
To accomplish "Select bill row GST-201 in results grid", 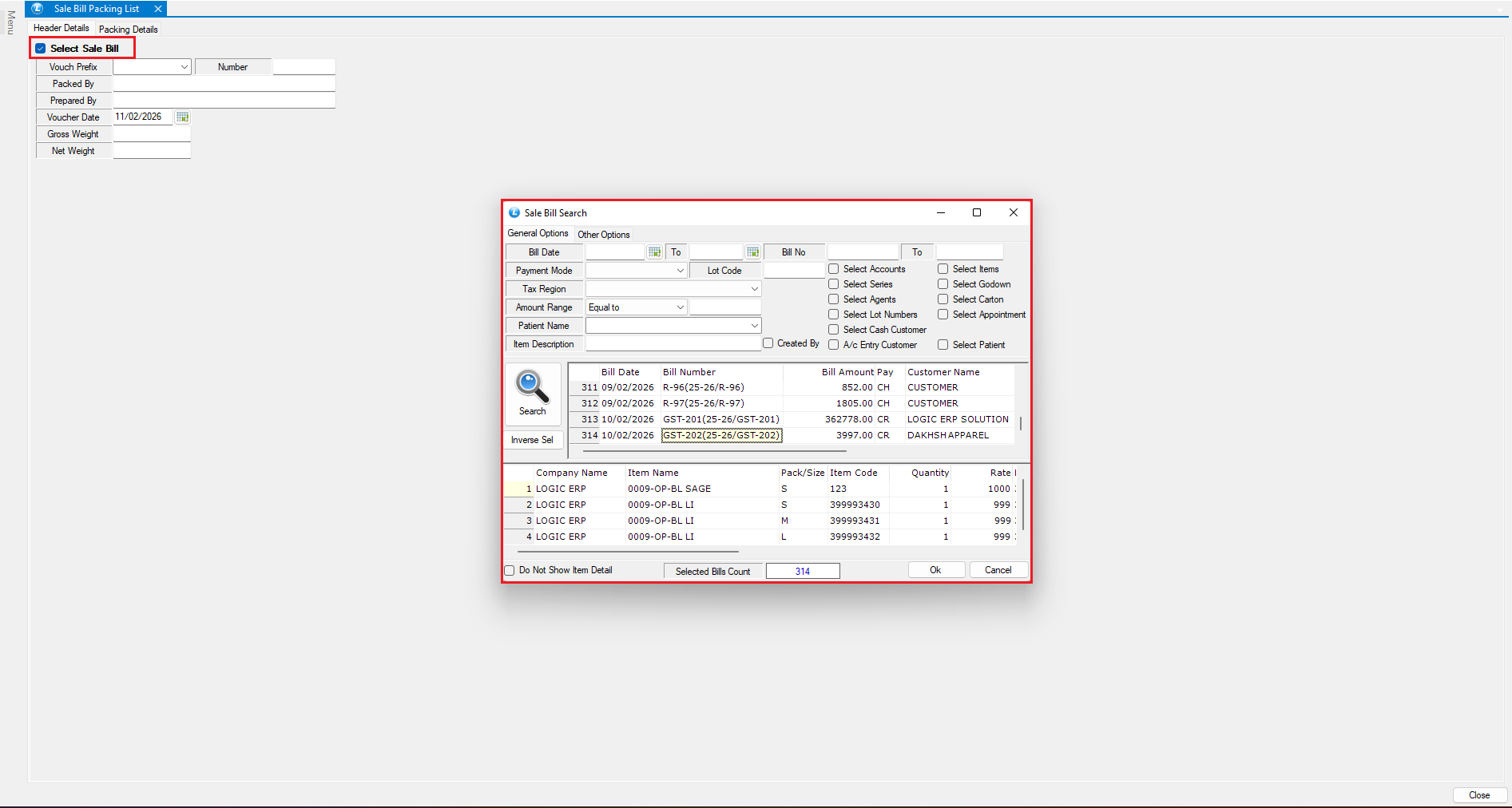I will click(x=720, y=419).
